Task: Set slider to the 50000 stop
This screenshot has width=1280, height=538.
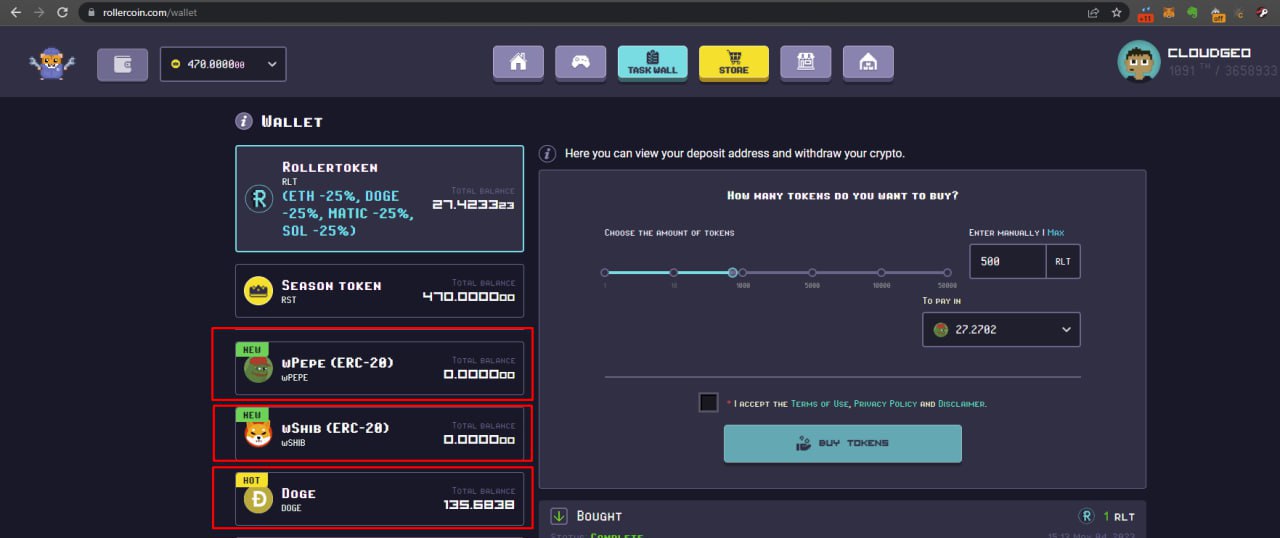Action: point(947,272)
